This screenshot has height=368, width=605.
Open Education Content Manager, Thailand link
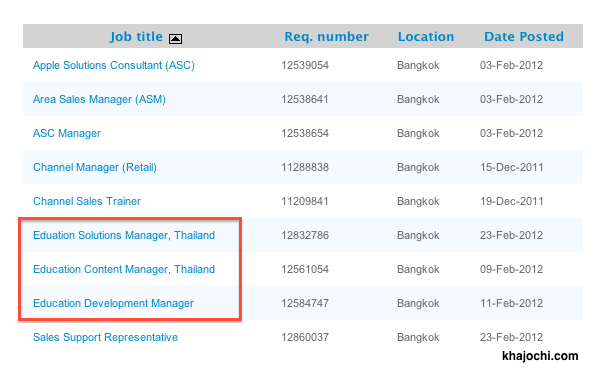pos(124,269)
